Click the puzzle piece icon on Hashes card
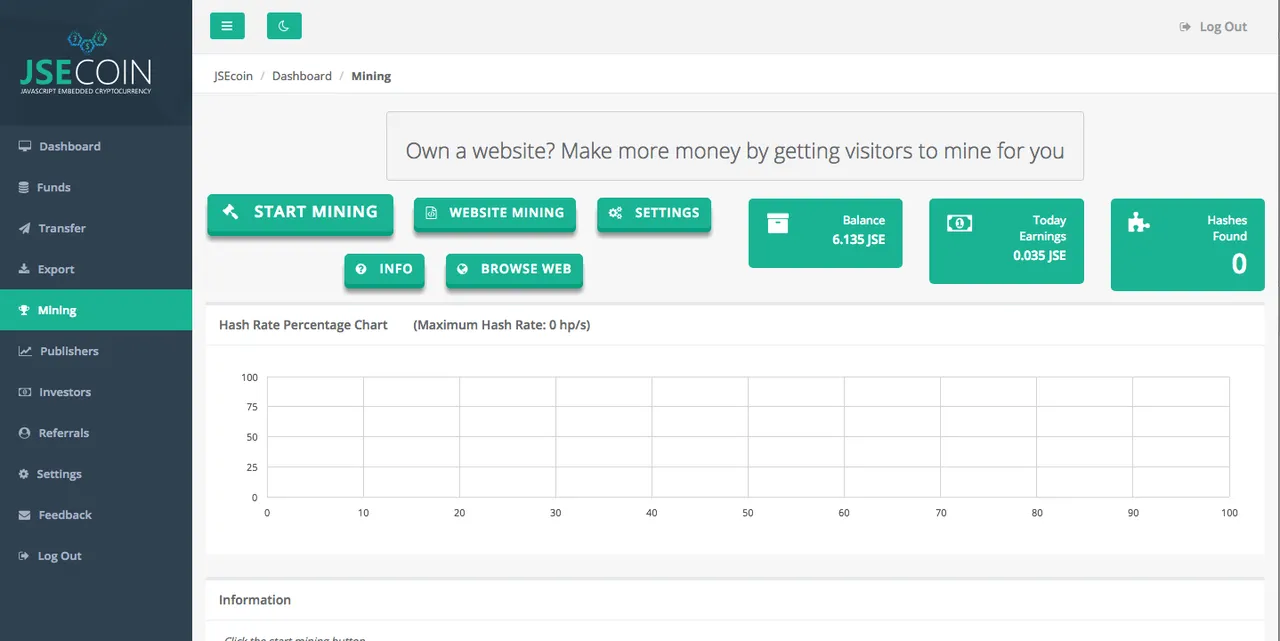This screenshot has width=1280, height=641. pos(1139,223)
